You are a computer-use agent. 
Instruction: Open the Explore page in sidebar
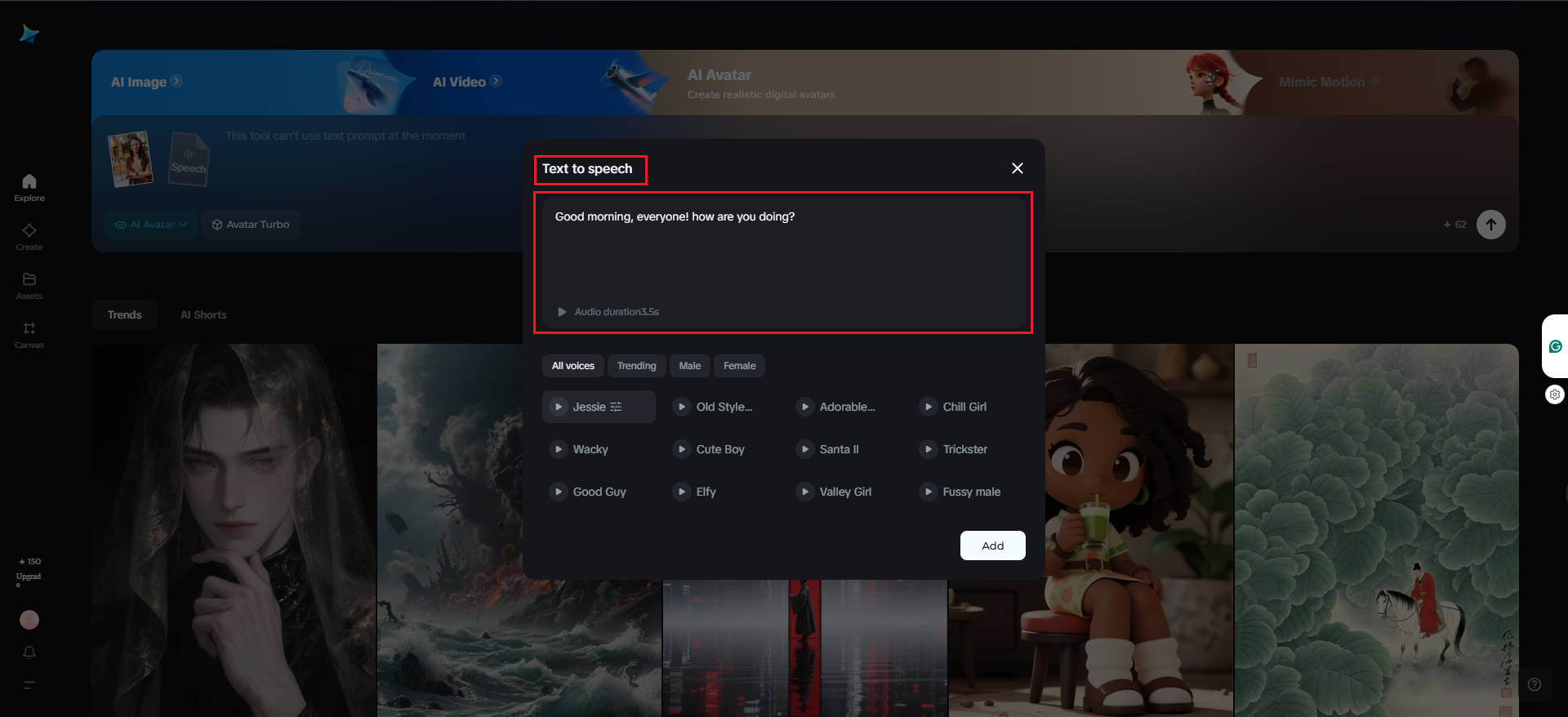click(29, 188)
